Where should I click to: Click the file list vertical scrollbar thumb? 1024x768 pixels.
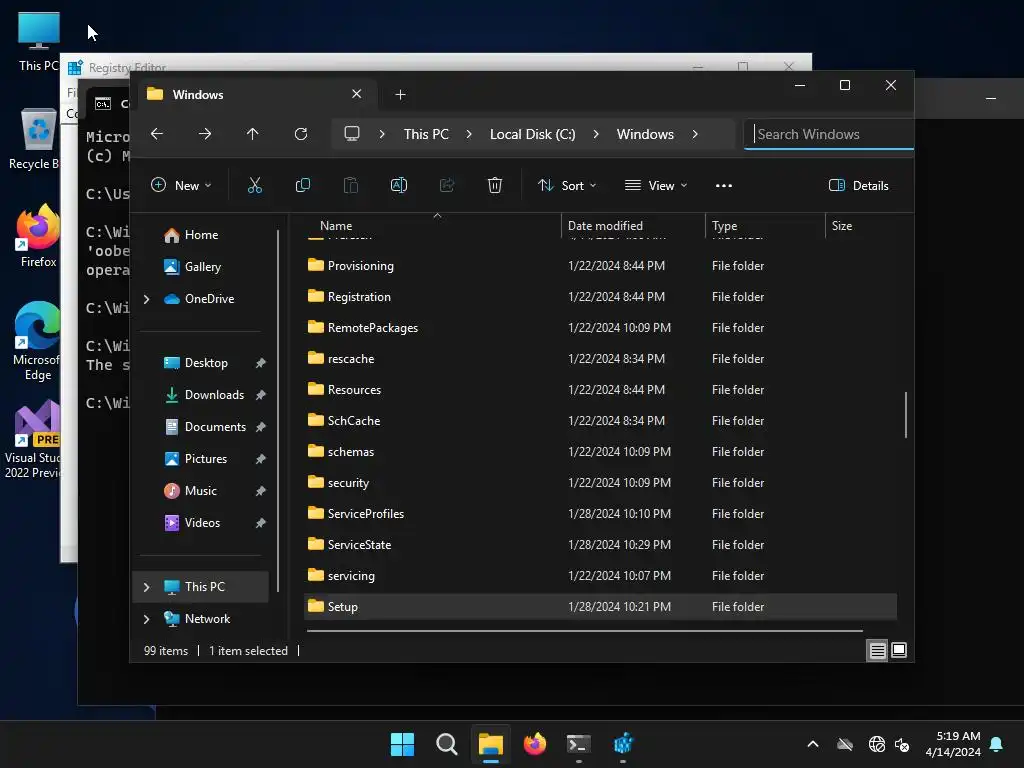coord(905,415)
